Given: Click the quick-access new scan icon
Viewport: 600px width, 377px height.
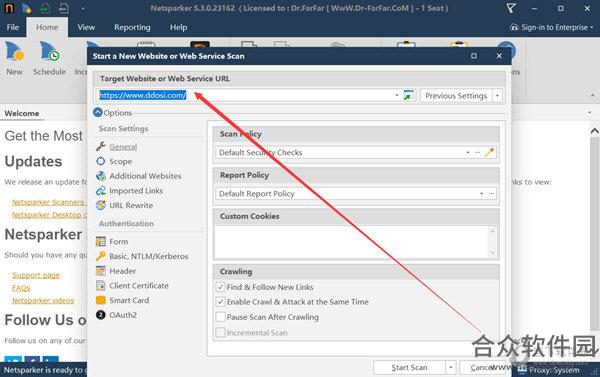Looking at the screenshot, I should coord(27,8).
